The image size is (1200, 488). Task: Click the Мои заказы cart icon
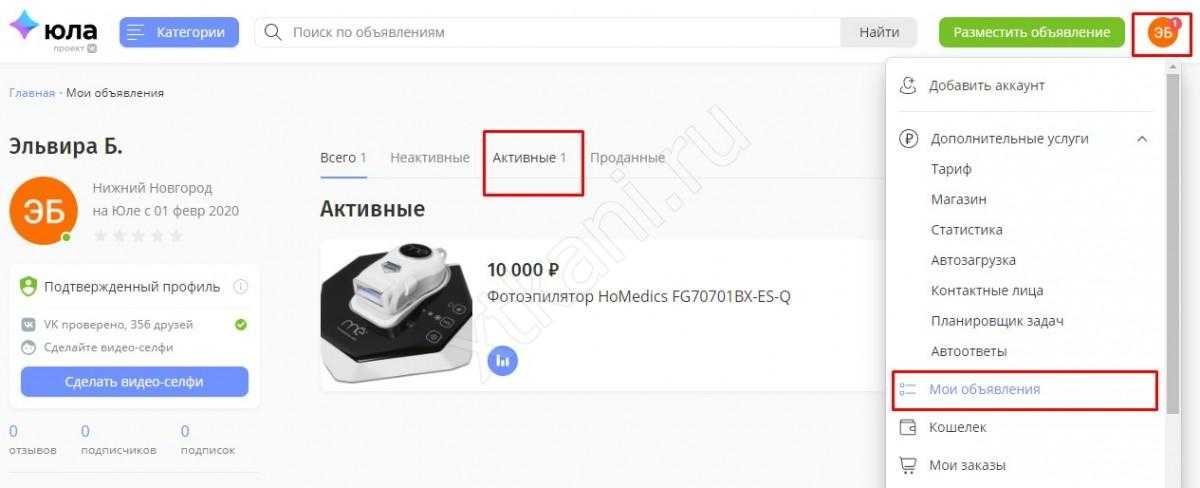click(908, 465)
